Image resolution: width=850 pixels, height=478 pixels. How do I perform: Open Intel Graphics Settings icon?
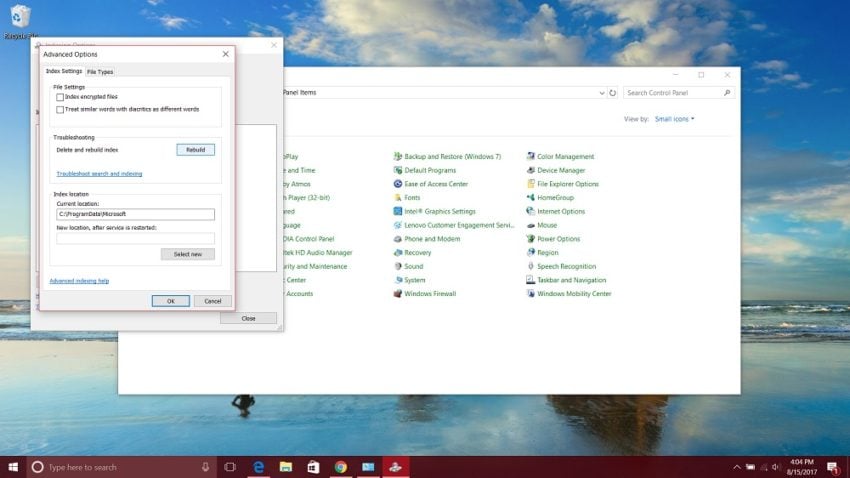[x=397, y=211]
